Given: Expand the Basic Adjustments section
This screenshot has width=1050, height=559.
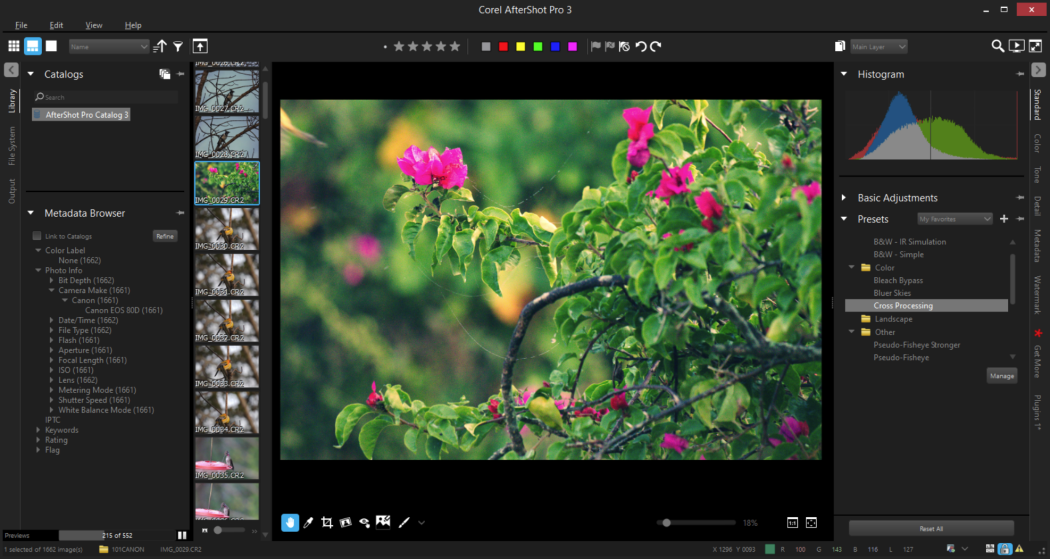Looking at the screenshot, I should [x=897, y=198].
